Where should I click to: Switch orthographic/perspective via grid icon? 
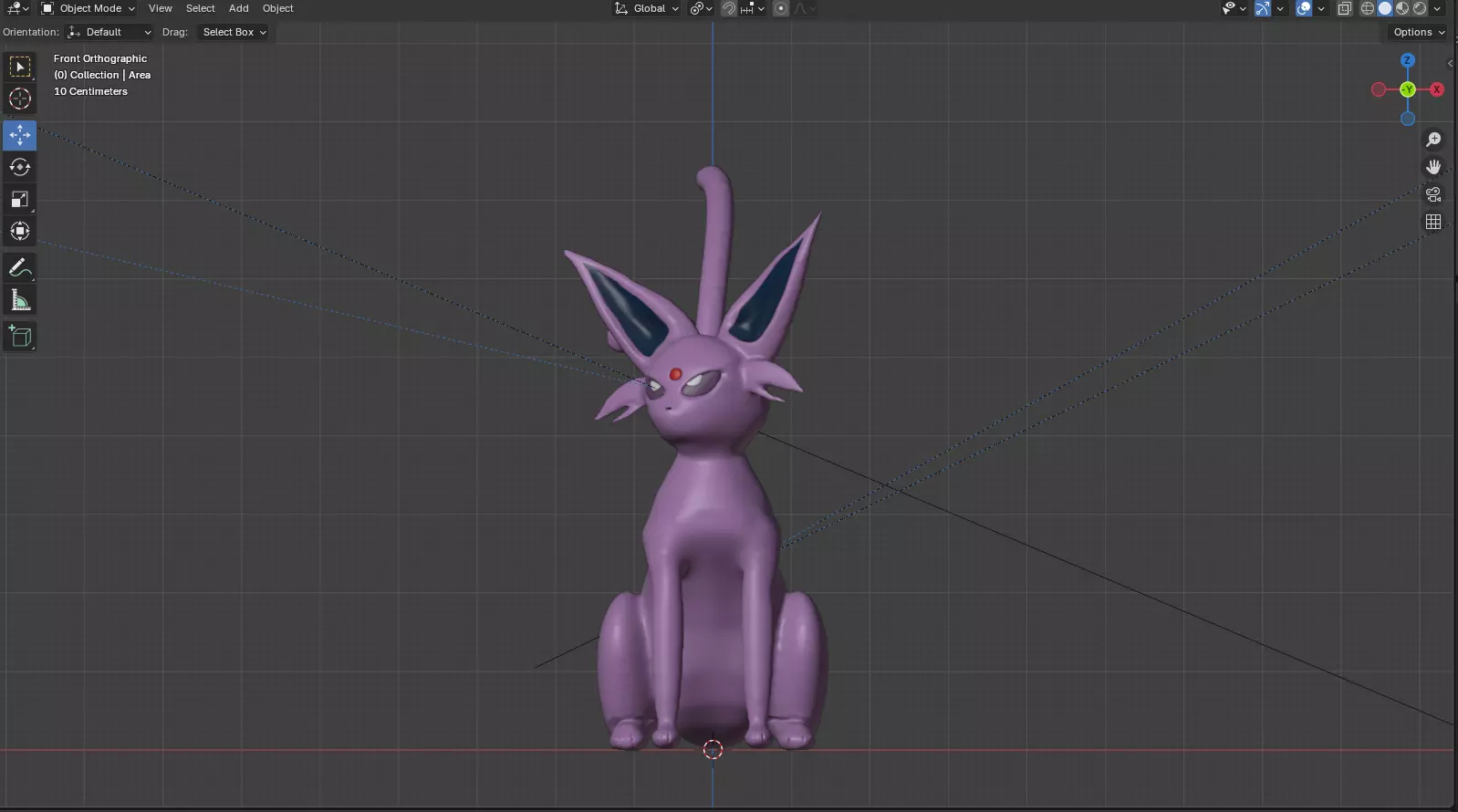1433,222
